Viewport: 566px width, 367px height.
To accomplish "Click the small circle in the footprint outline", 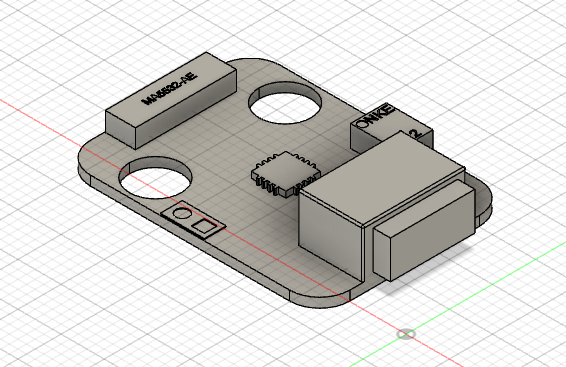I will pyautogui.click(x=182, y=213).
